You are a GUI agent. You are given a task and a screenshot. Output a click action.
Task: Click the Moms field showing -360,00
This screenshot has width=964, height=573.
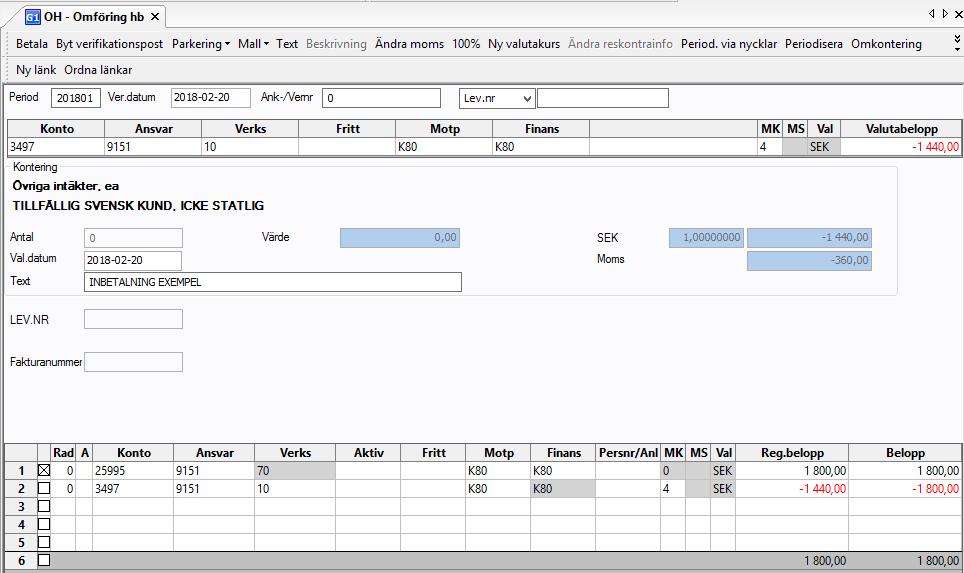[809, 260]
